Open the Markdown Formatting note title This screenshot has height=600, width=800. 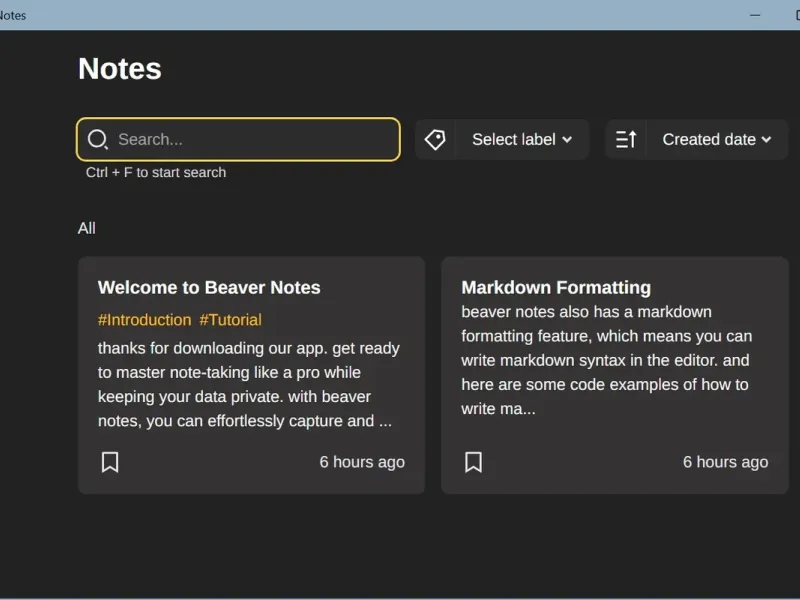tap(556, 288)
